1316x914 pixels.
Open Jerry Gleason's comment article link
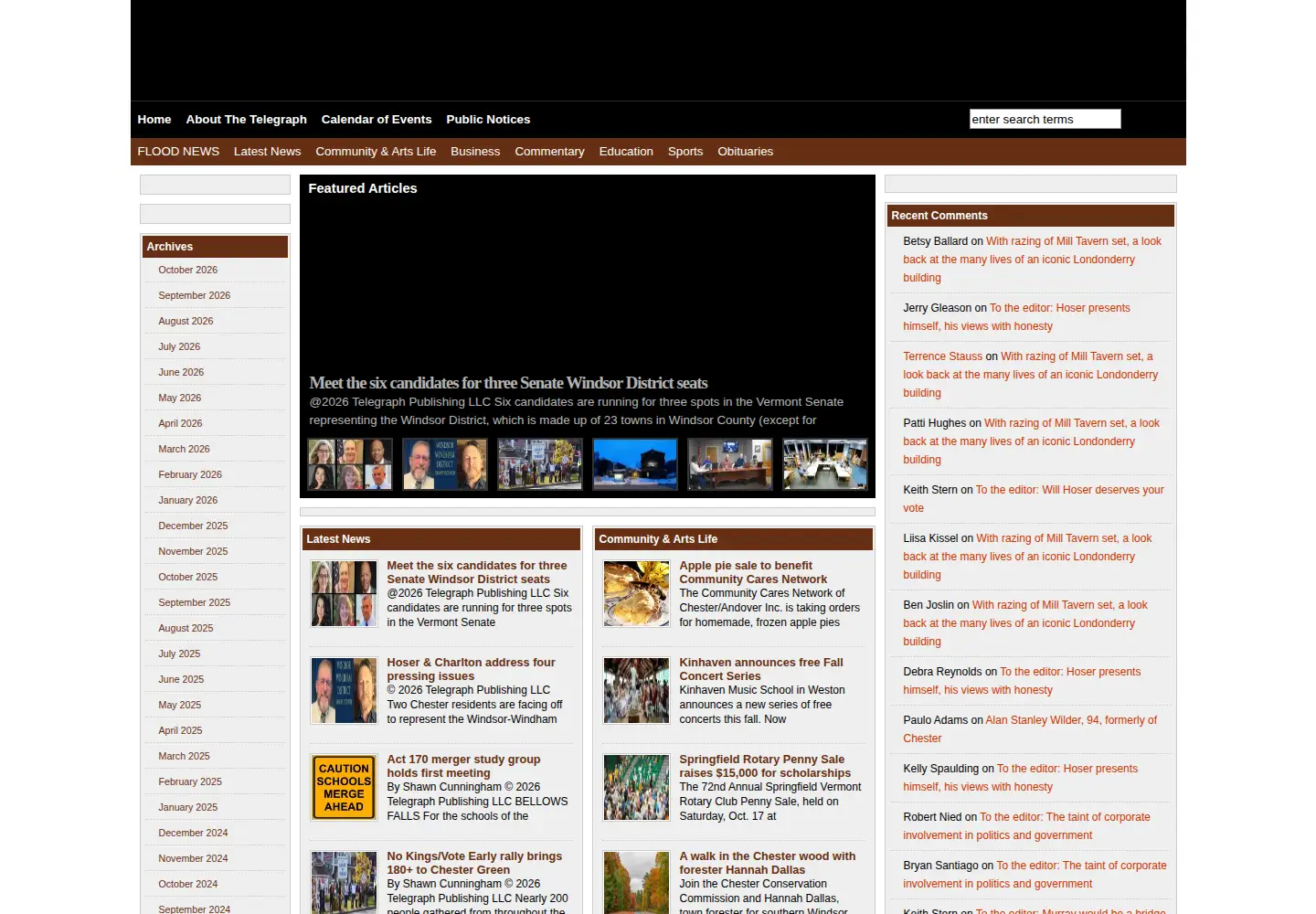point(1017,317)
